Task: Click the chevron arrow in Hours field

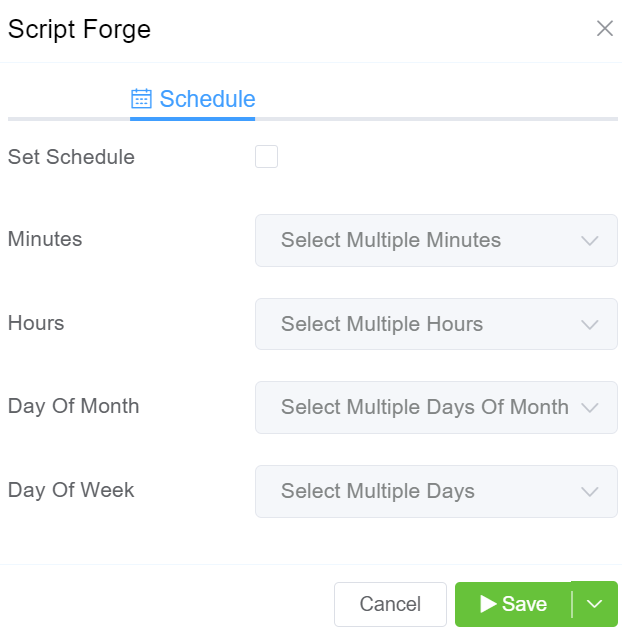Action: point(590,325)
